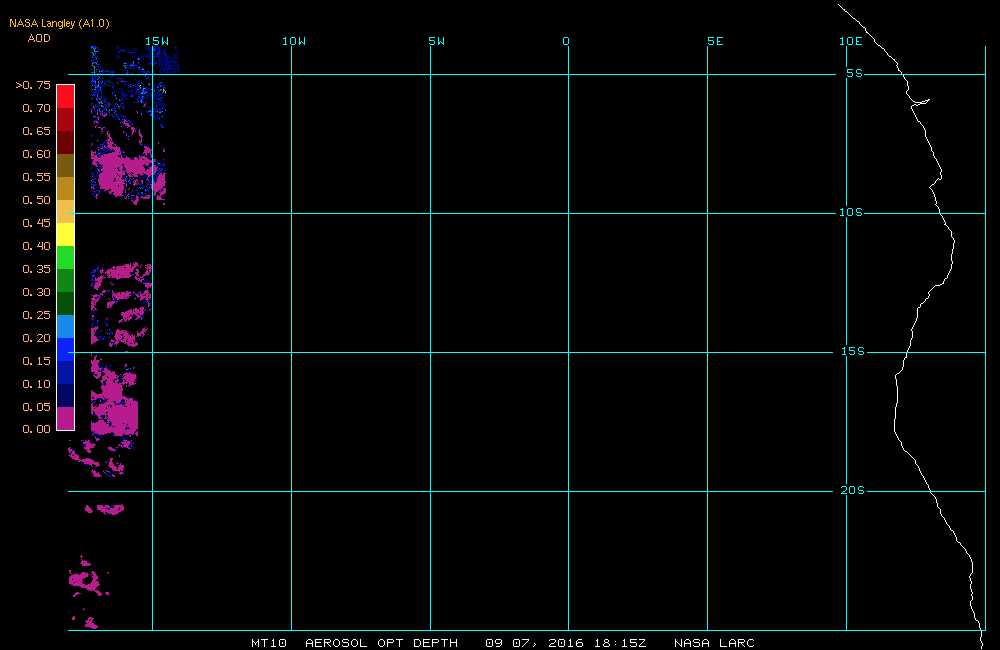1000x650 pixels.
Task: Select the '0.15' legend value
Action: (x=36, y=360)
